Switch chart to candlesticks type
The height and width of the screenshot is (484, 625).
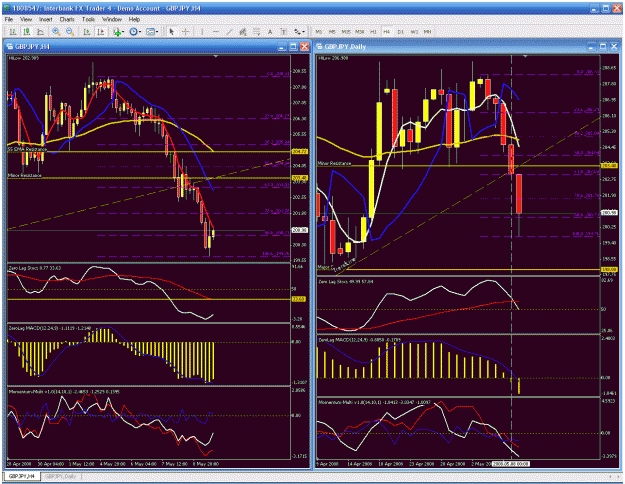[27, 32]
